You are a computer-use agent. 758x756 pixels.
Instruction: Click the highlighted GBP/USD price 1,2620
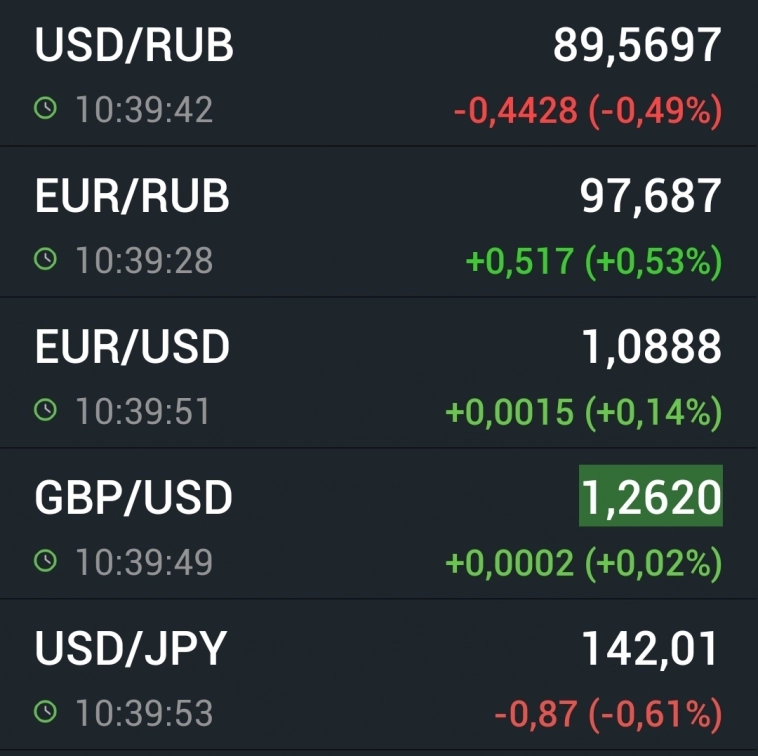pos(650,495)
